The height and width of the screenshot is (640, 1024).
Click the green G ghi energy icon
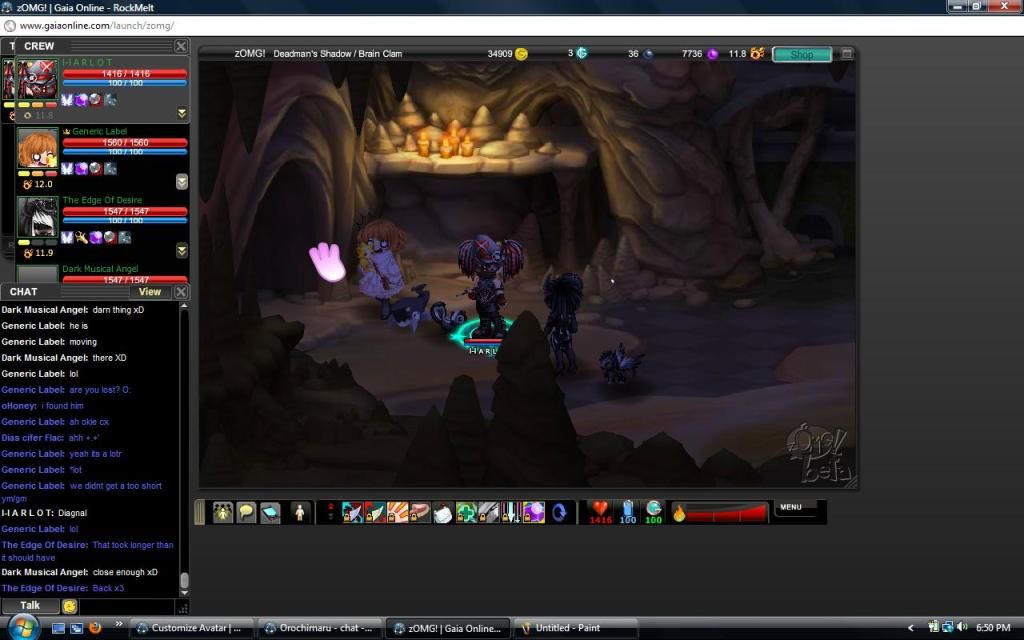(654, 508)
